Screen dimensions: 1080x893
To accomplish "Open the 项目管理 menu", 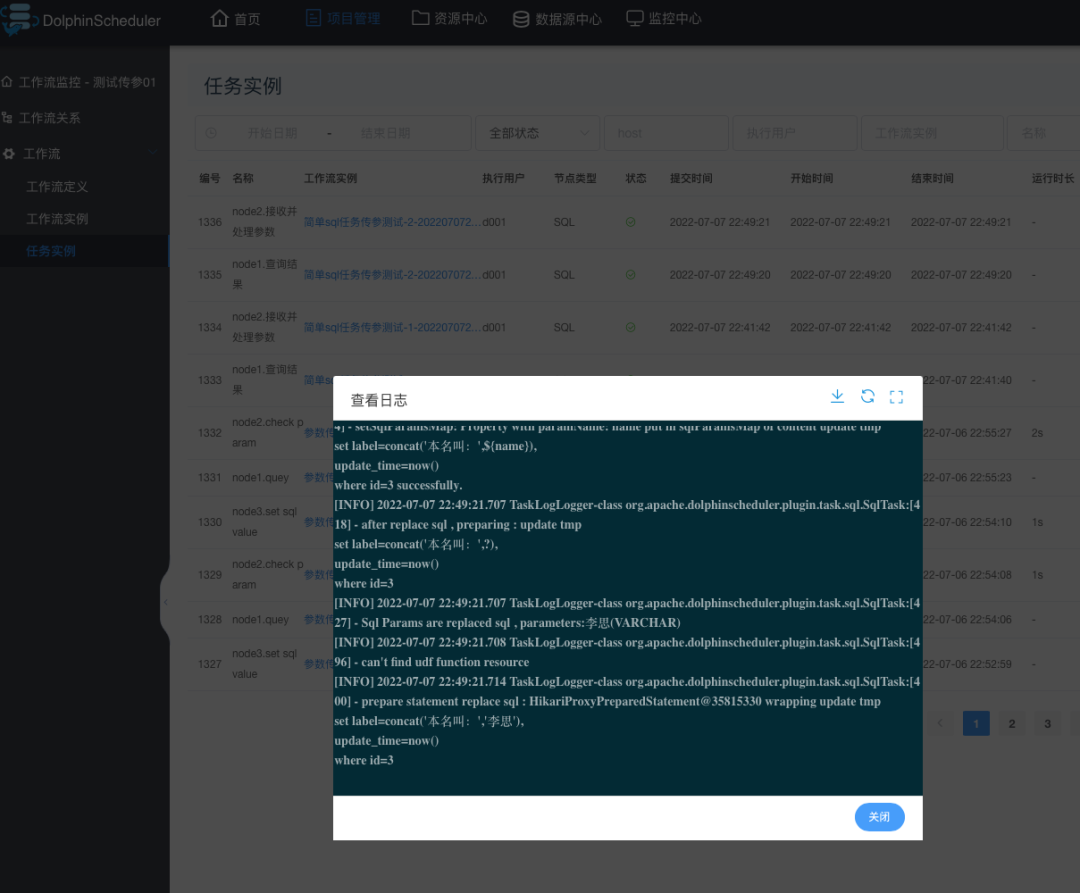I will point(343,17).
